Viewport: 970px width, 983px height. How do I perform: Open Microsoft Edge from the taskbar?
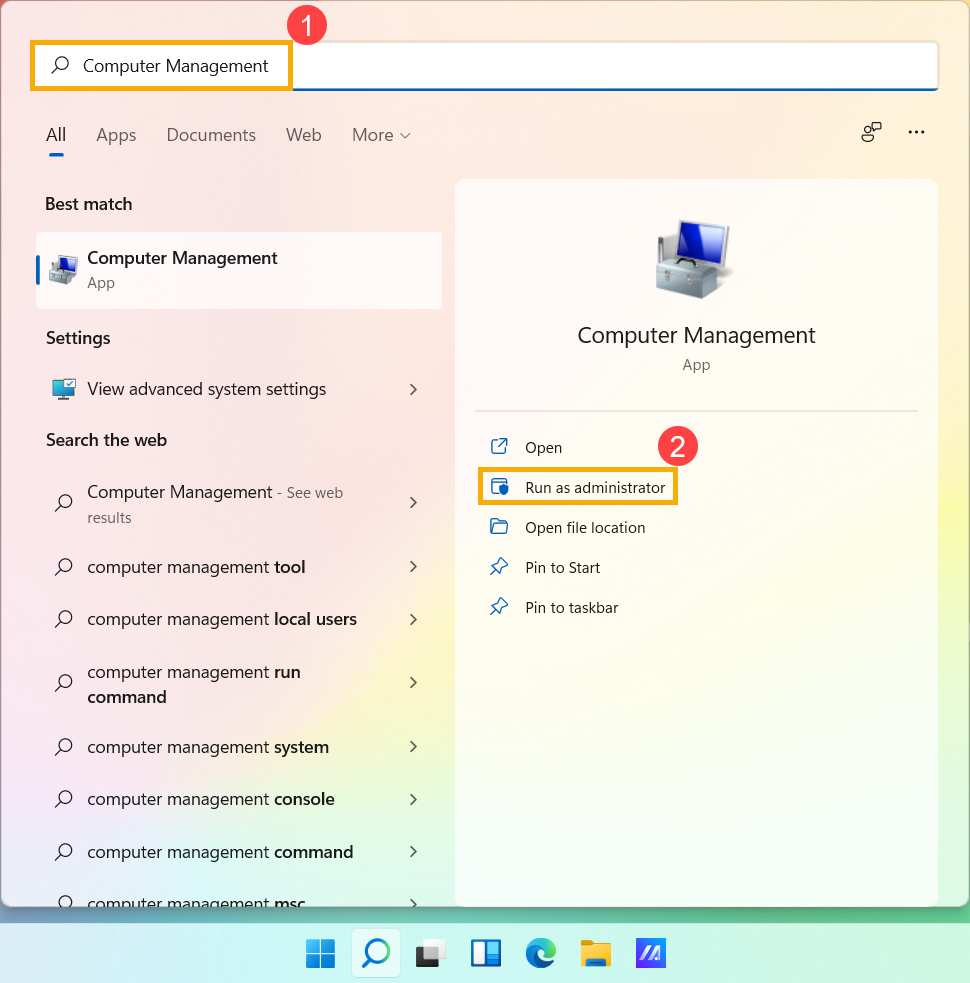point(540,954)
